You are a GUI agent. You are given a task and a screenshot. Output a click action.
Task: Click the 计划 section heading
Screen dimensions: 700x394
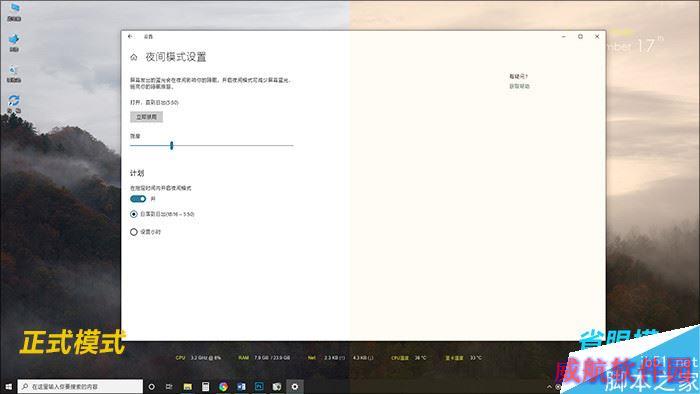[137, 173]
